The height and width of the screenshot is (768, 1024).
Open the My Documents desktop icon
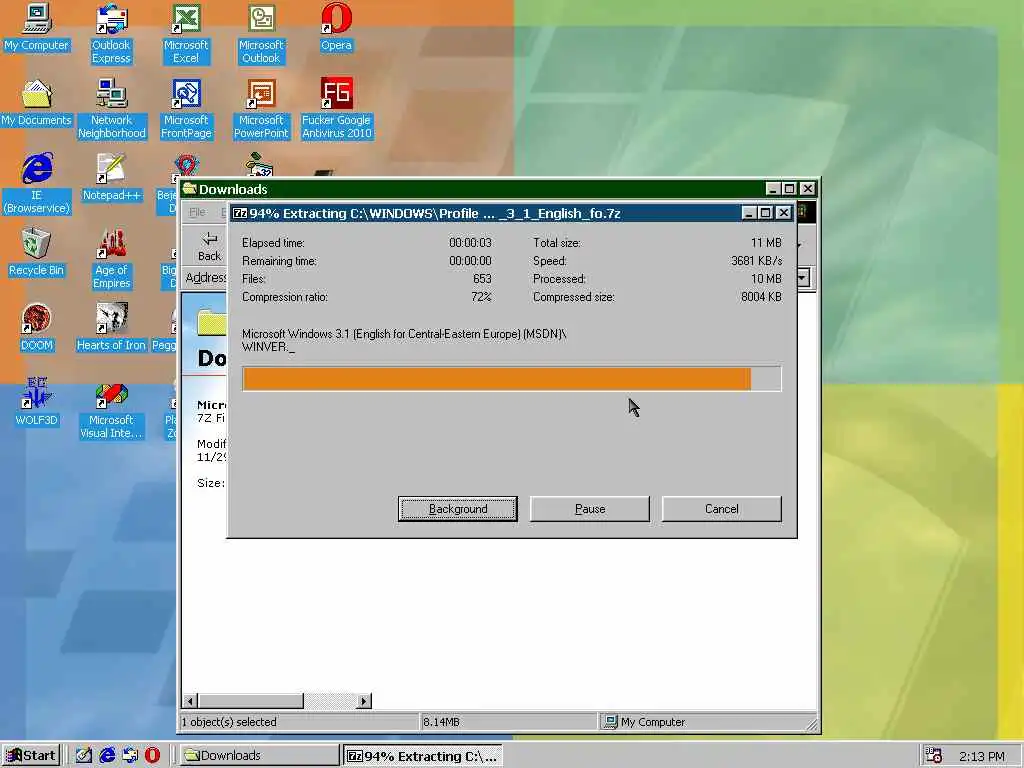pyautogui.click(x=37, y=103)
